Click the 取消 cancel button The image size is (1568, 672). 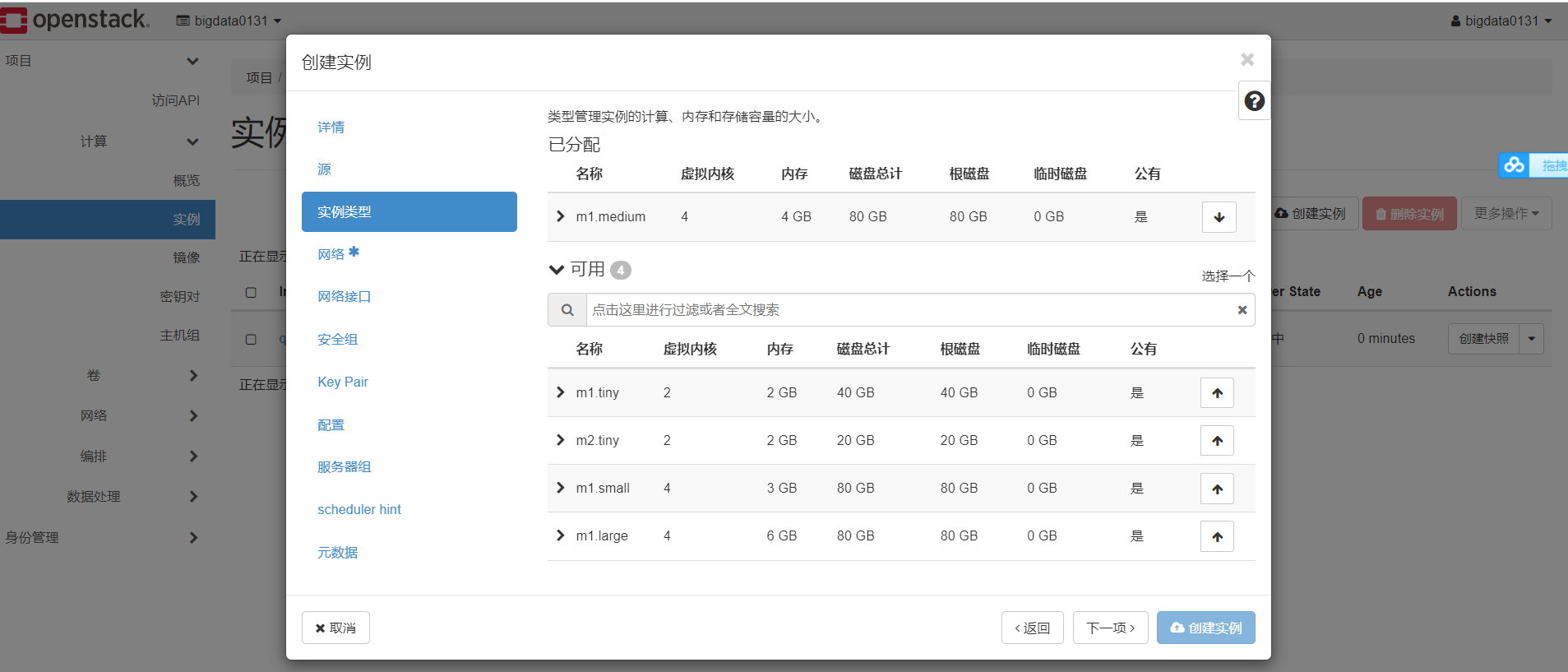click(x=335, y=628)
